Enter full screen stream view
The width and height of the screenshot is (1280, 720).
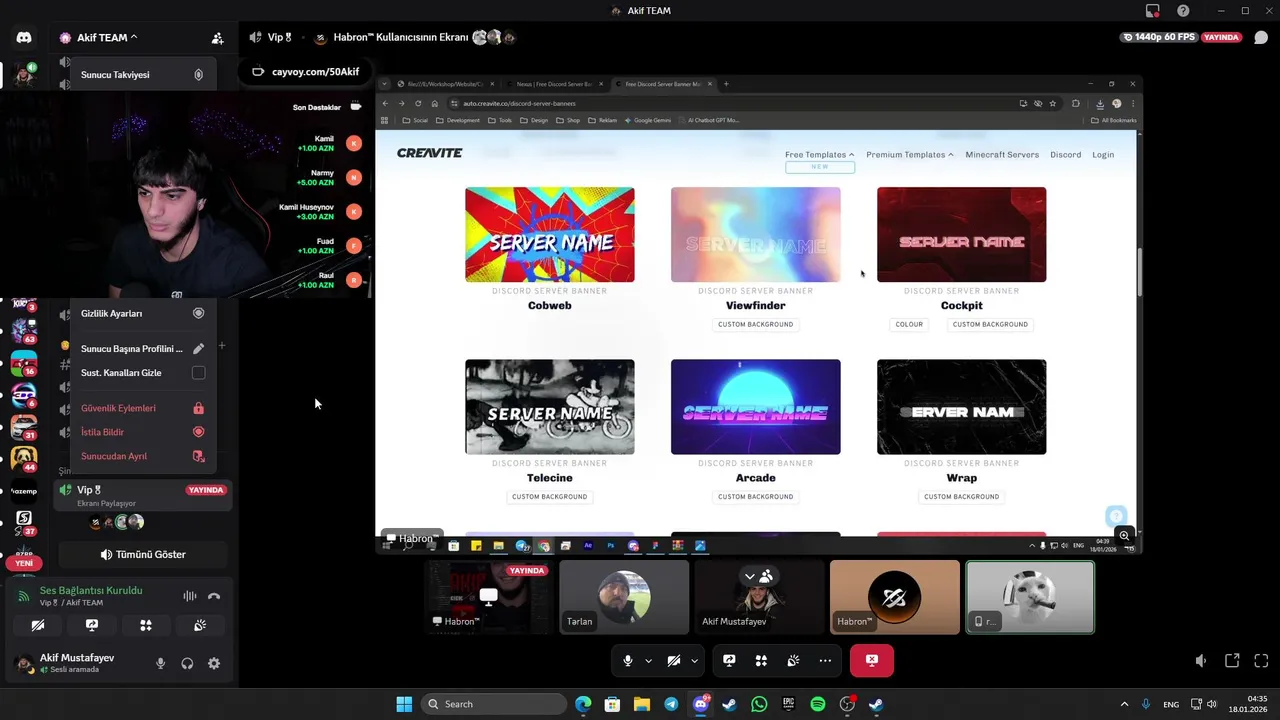click(x=1261, y=661)
